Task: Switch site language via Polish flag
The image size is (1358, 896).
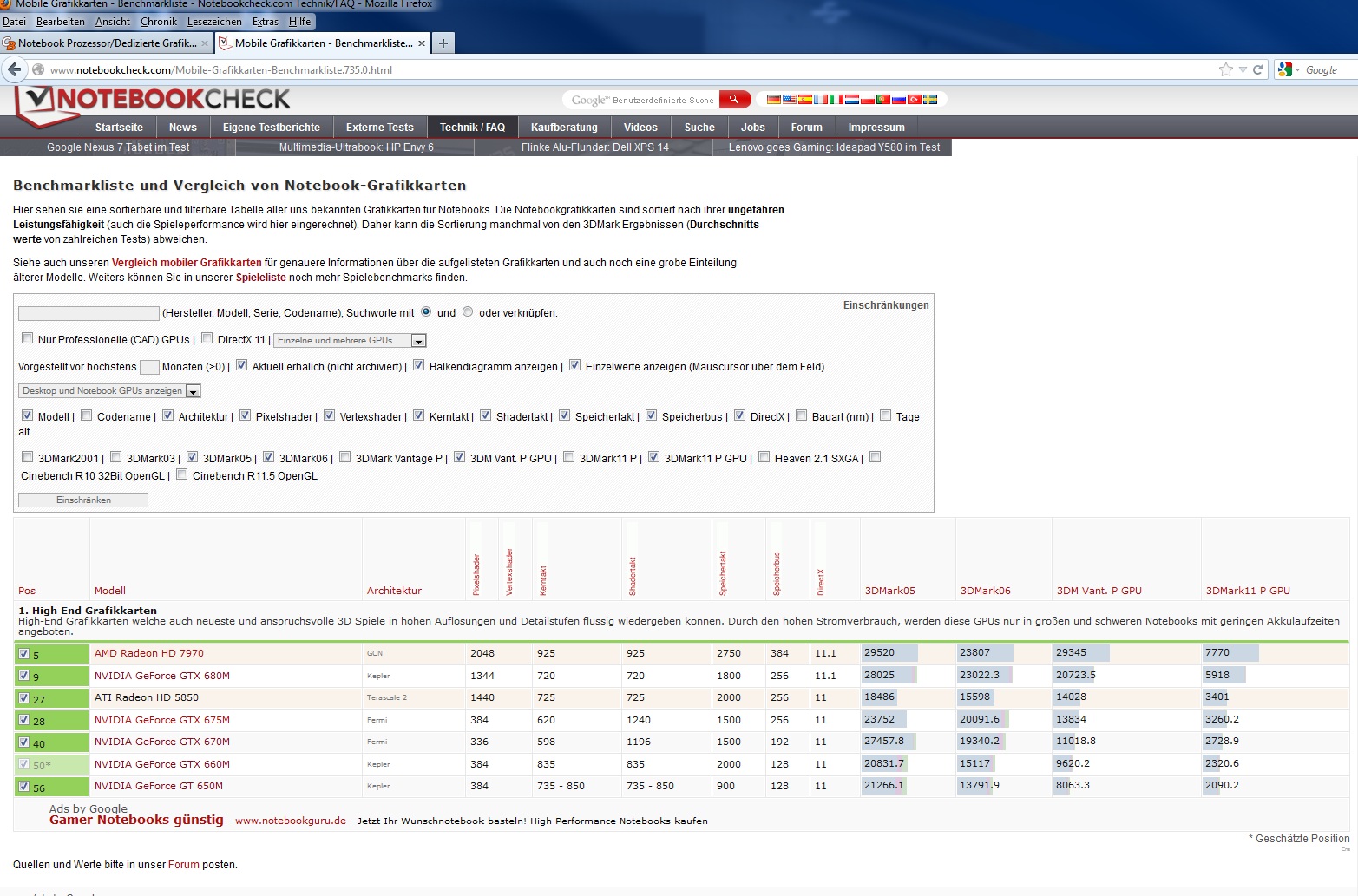Action: [x=868, y=99]
